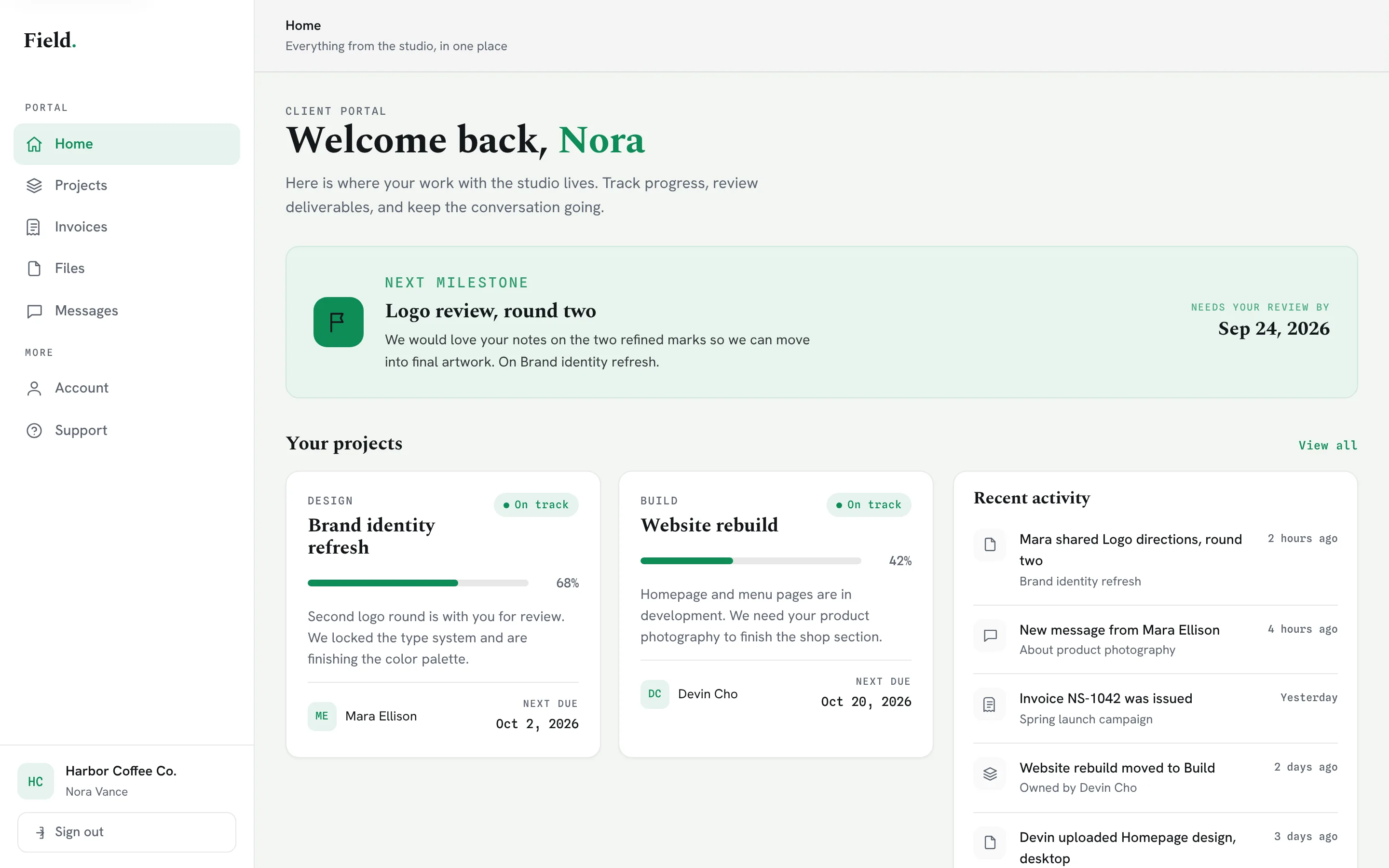The image size is (1389, 868).
Task: Click the file icon beside Devin uploaded Homepage design
Action: [990, 843]
